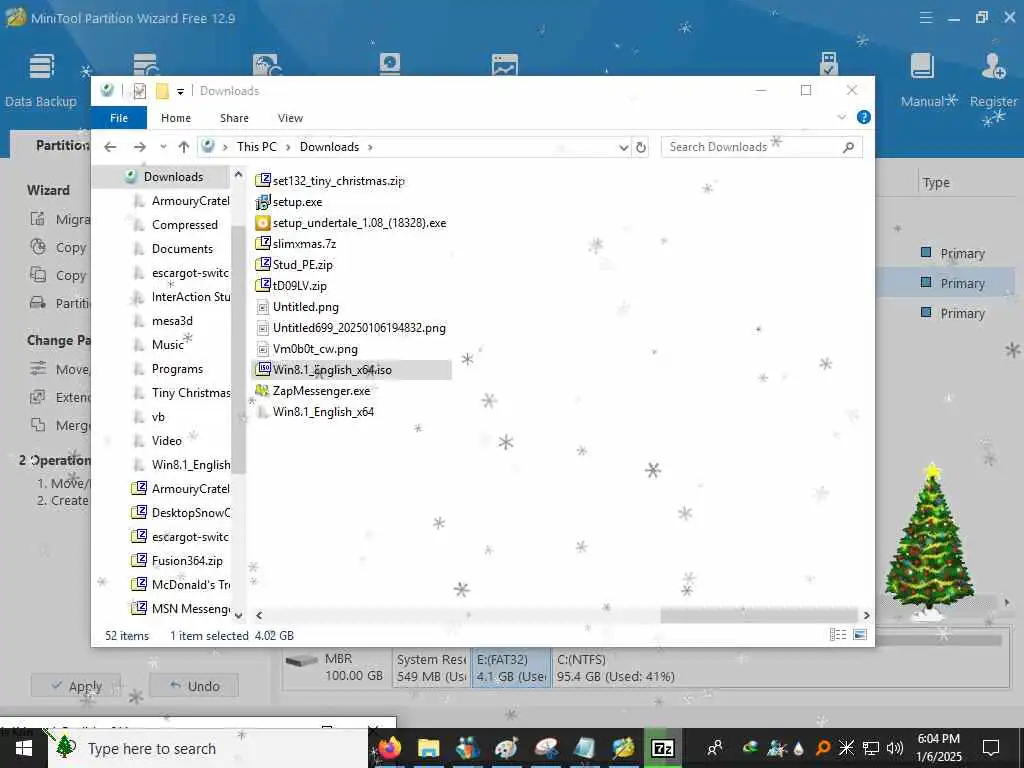This screenshot has height=768, width=1024.
Task: Select the C:(NTFS) partition block
Action: [x=780, y=668]
